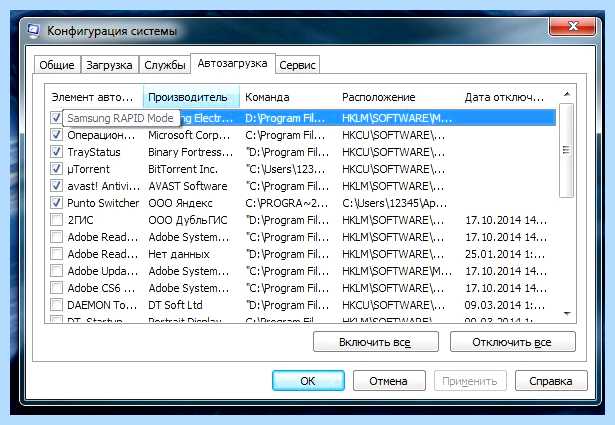Check the Adobe CS6 startup item

[56, 288]
